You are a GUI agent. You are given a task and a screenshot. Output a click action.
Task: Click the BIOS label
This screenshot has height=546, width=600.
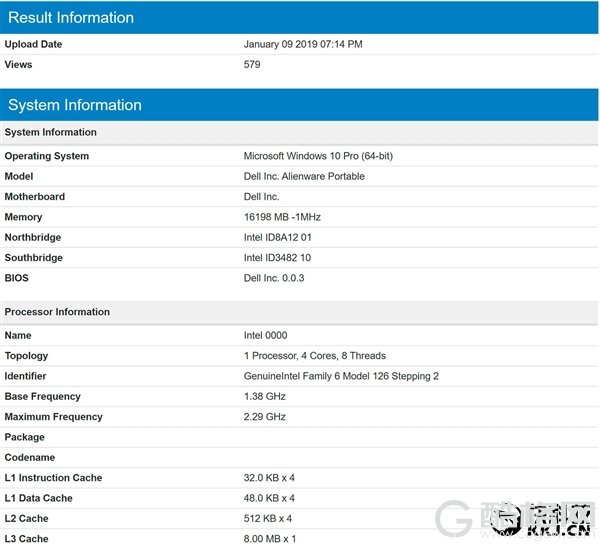click(x=16, y=278)
